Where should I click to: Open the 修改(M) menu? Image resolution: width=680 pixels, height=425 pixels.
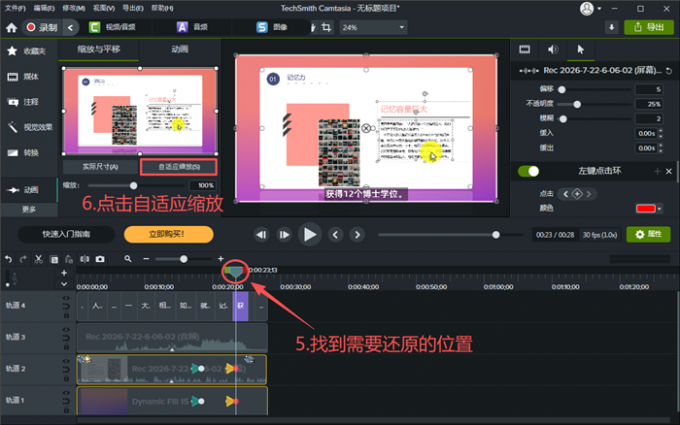[73, 8]
